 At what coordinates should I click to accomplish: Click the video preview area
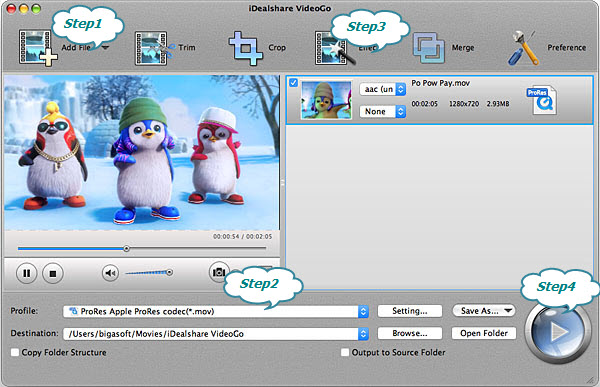click(142, 153)
